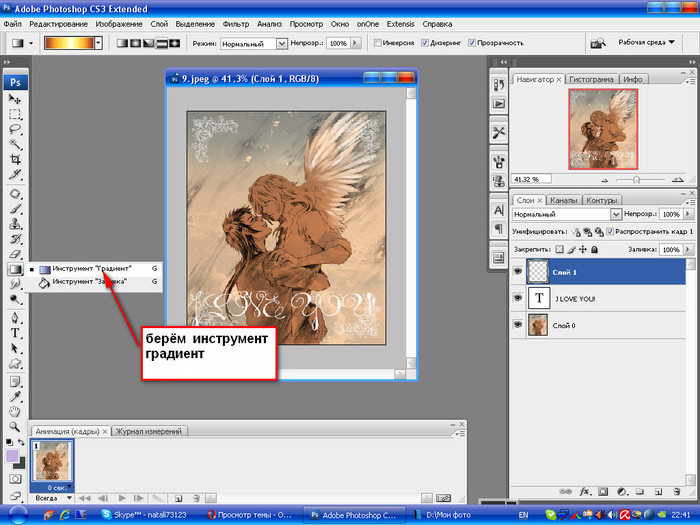The height and width of the screenshot is (525, 700).
Task: Hide the Слой 1 layer
Action: click(518, 271)
